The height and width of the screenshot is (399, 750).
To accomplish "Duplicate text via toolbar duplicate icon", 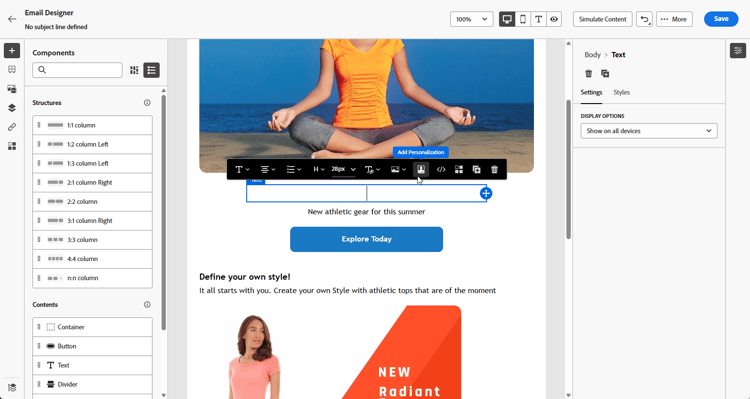I will point(476,169).
